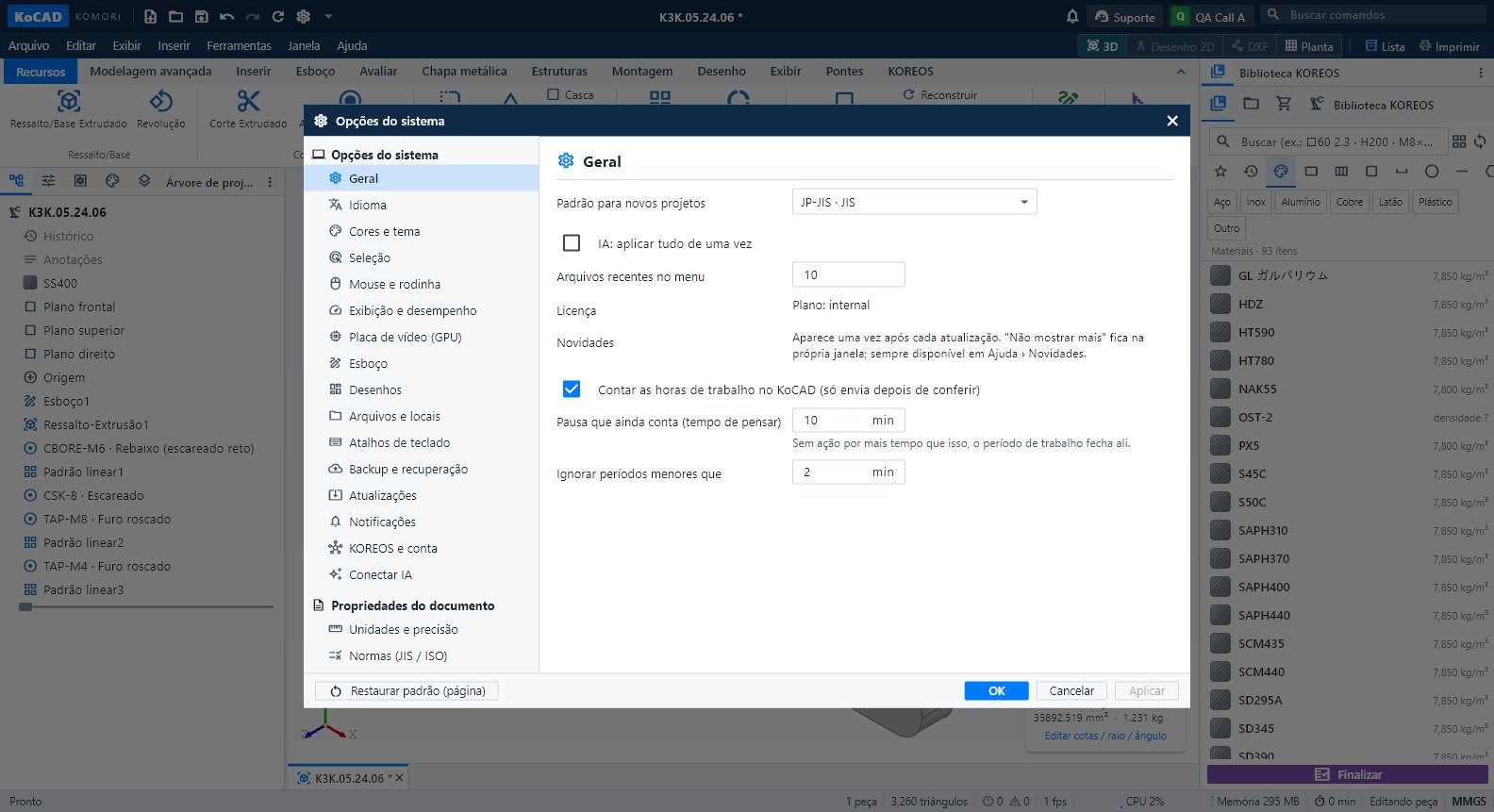Open the quick access toolbar dropdown arrow

point(328,16)
